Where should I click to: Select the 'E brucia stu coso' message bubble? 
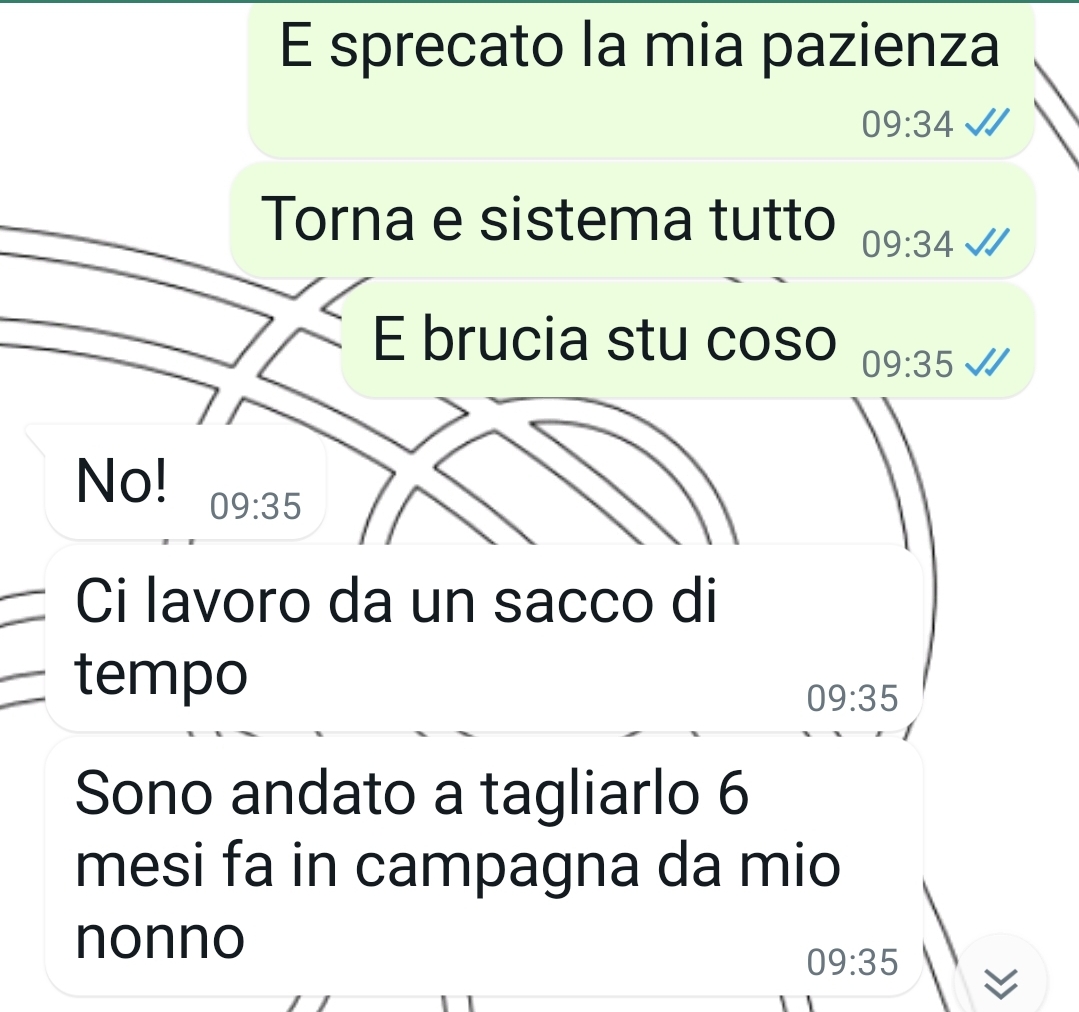[x=688, y=341]
